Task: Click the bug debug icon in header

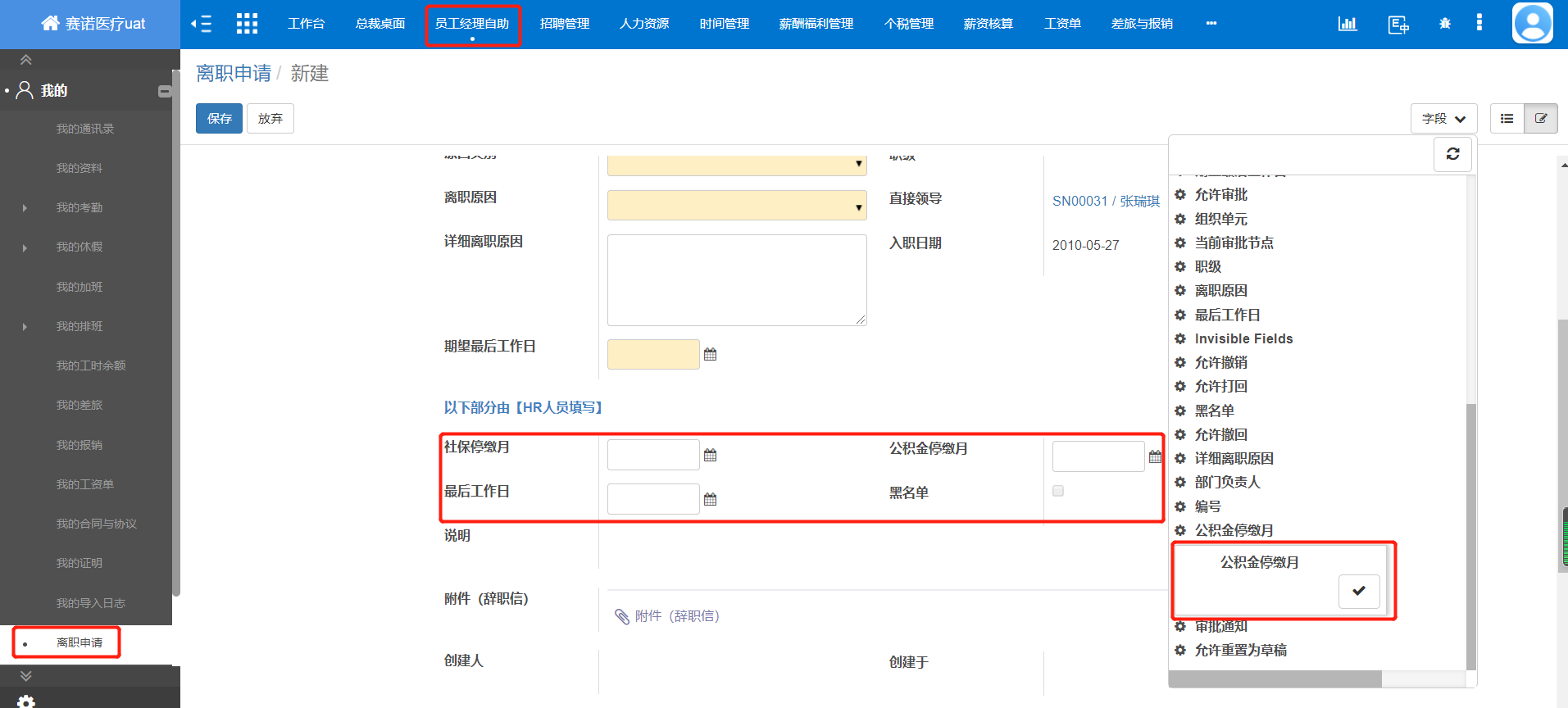Action: [1445, 24]
